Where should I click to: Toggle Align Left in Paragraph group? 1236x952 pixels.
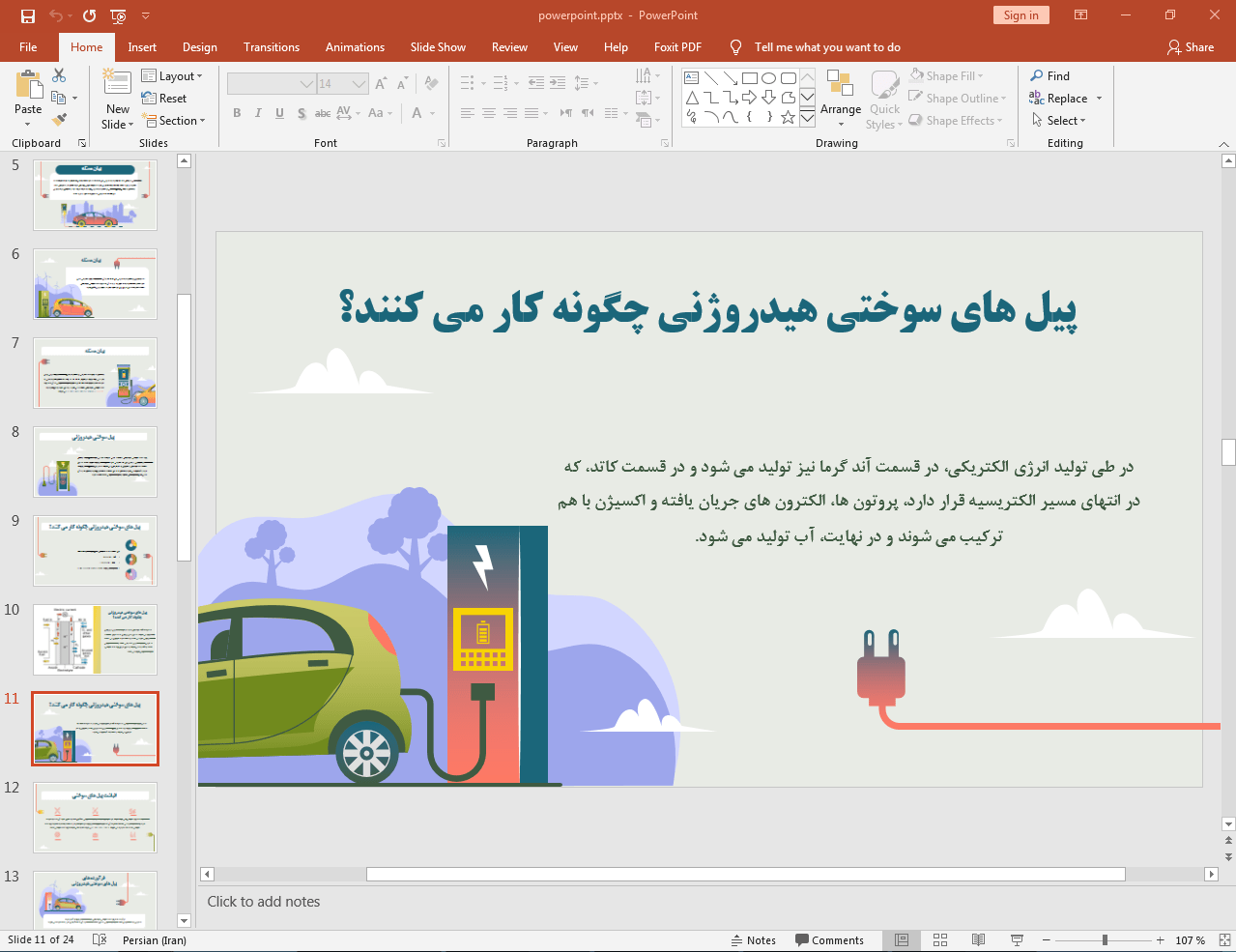pyautogui.click(x=467, y=113)
